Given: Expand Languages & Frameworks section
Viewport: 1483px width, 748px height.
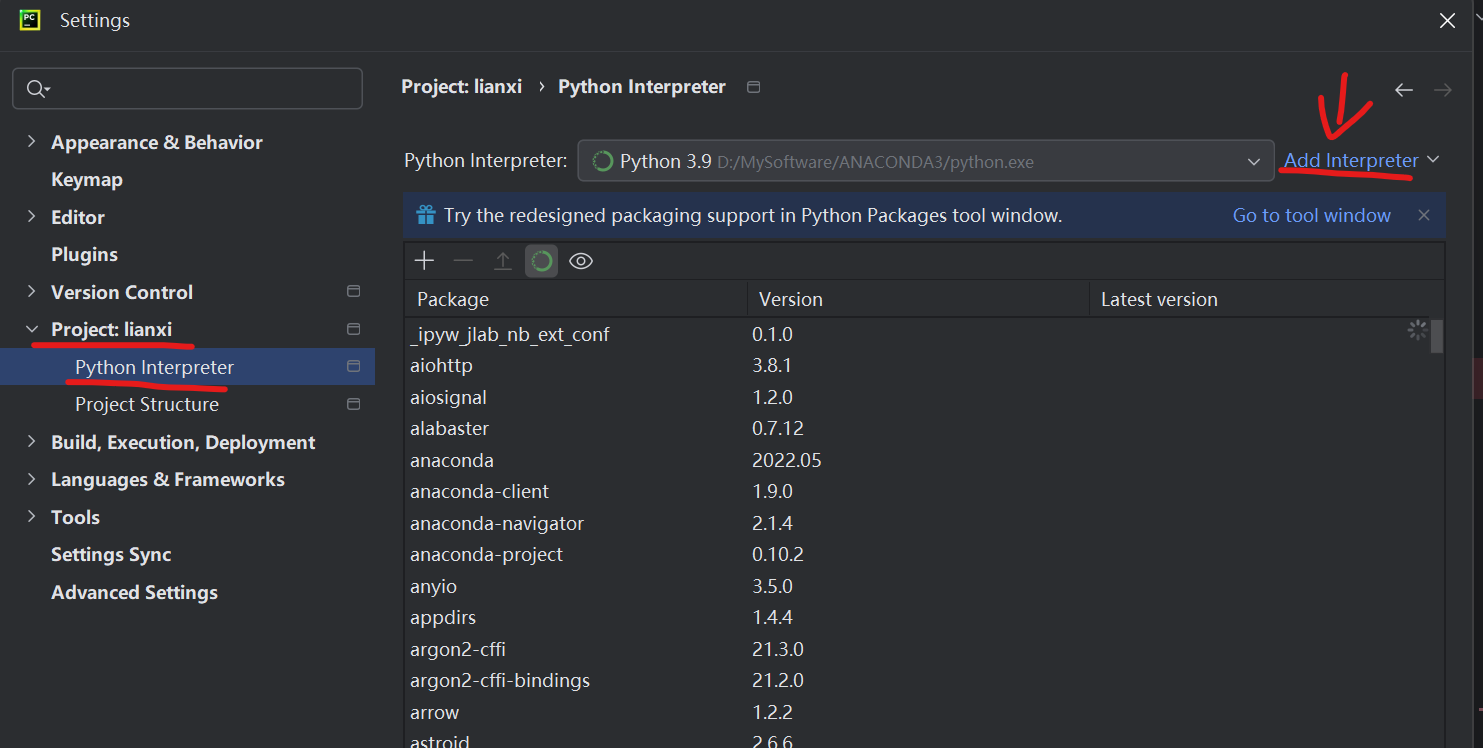Looking at the screenshot, I should tap(31, 479).
